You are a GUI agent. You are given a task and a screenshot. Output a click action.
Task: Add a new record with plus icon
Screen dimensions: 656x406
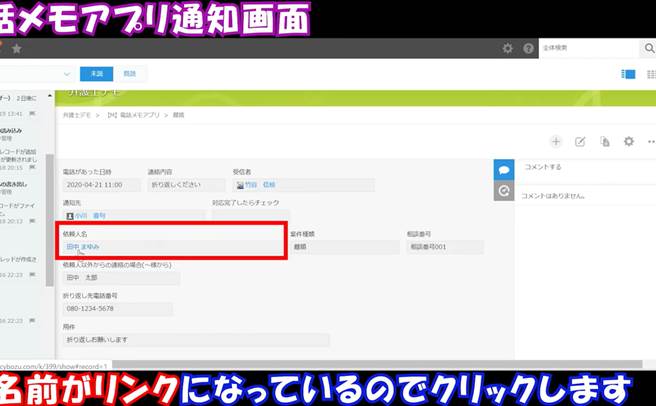pos(556,141)
